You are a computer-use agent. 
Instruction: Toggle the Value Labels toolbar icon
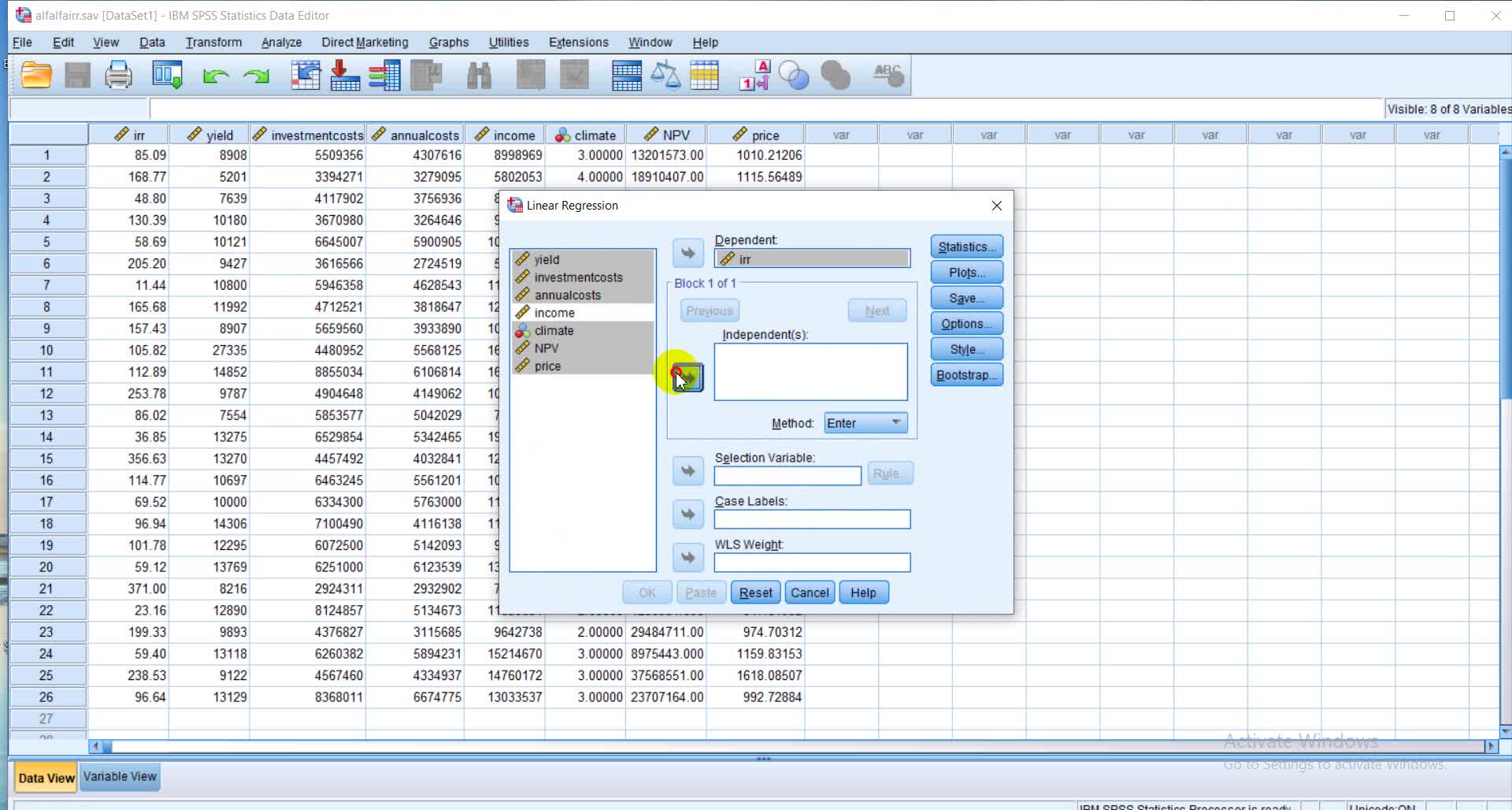[x=754, y=76]
